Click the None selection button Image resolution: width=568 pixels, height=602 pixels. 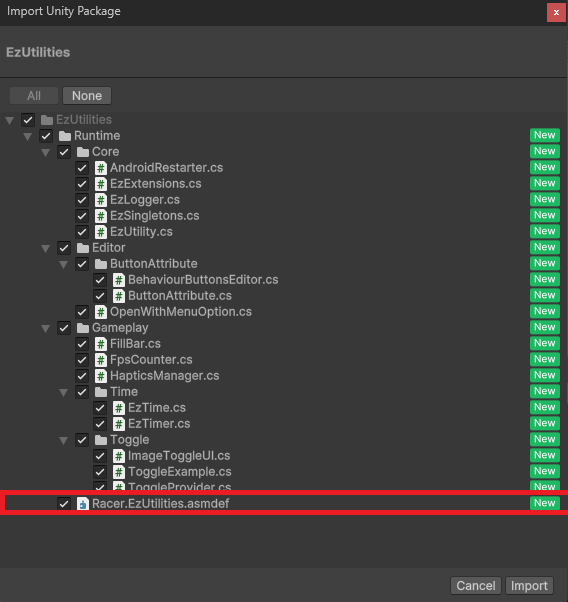pyautogui.click(x=87, y=96)
